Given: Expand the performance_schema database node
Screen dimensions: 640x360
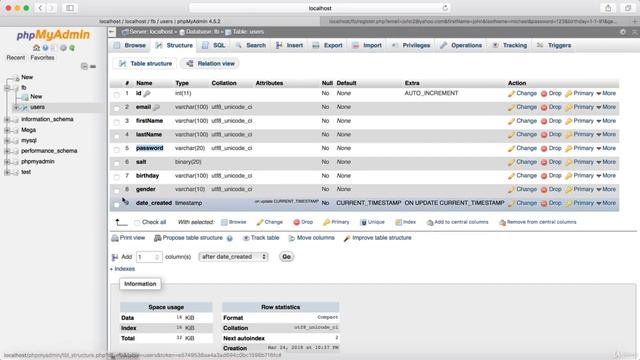Looking at the screenshot, I should 7,151.
